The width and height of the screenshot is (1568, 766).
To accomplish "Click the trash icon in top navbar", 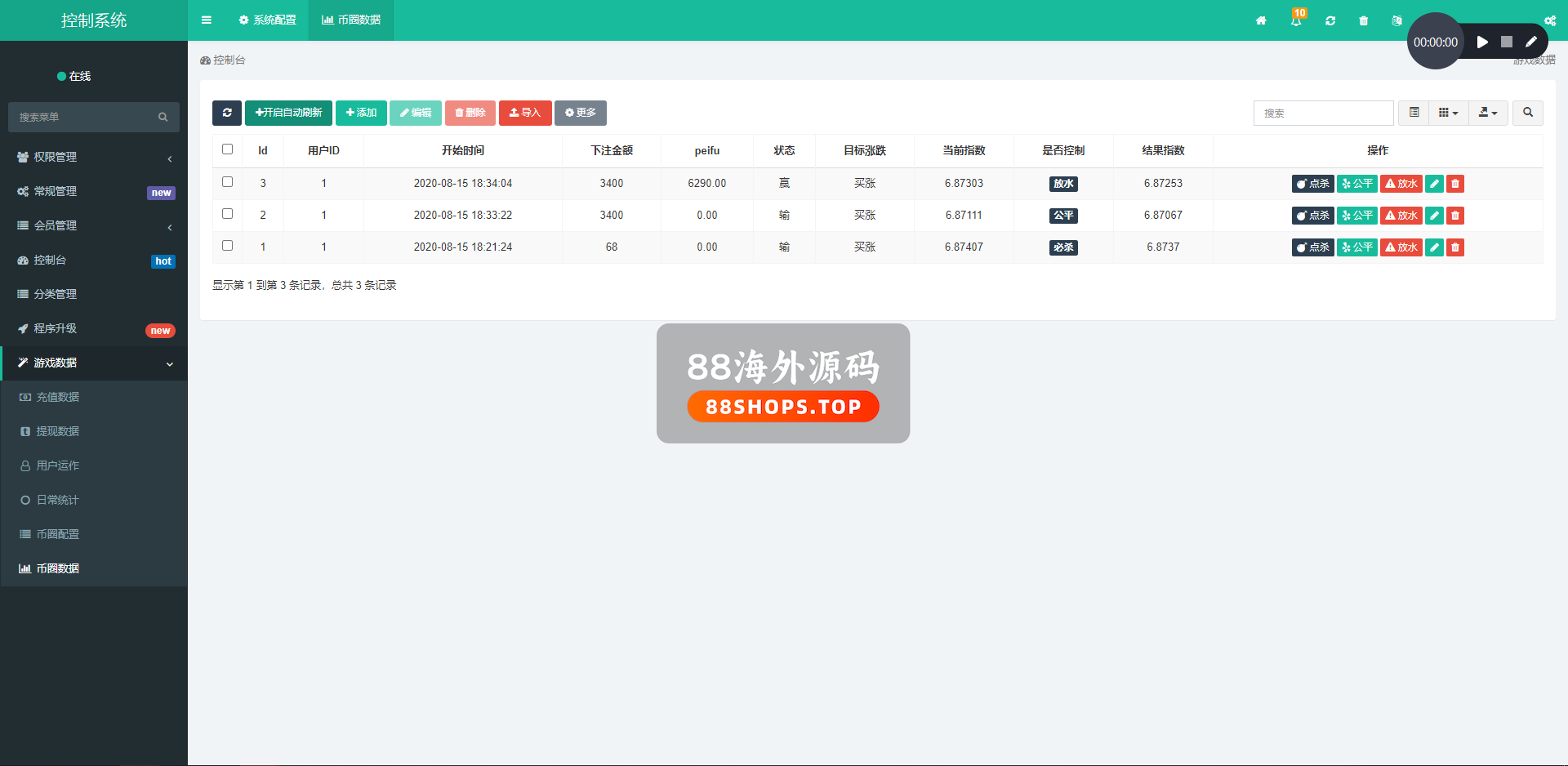I will (x=1363, y=20).
